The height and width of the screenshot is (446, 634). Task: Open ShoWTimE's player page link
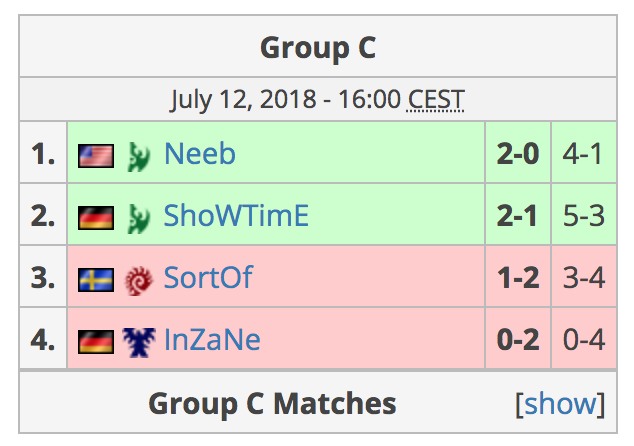point(236,216)
